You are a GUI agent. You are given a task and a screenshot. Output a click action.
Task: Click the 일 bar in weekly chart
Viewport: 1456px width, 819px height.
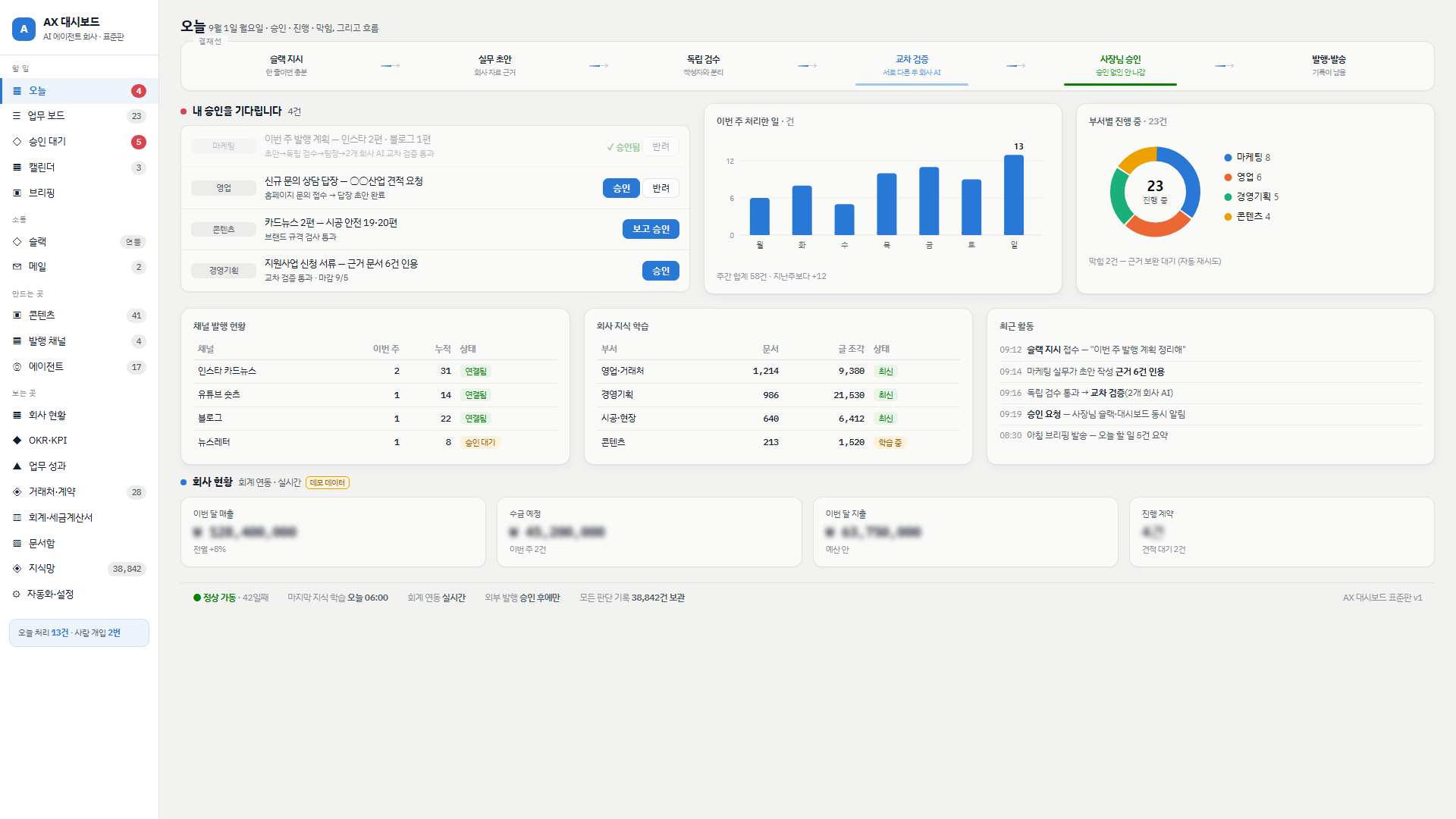(1014, 195)
